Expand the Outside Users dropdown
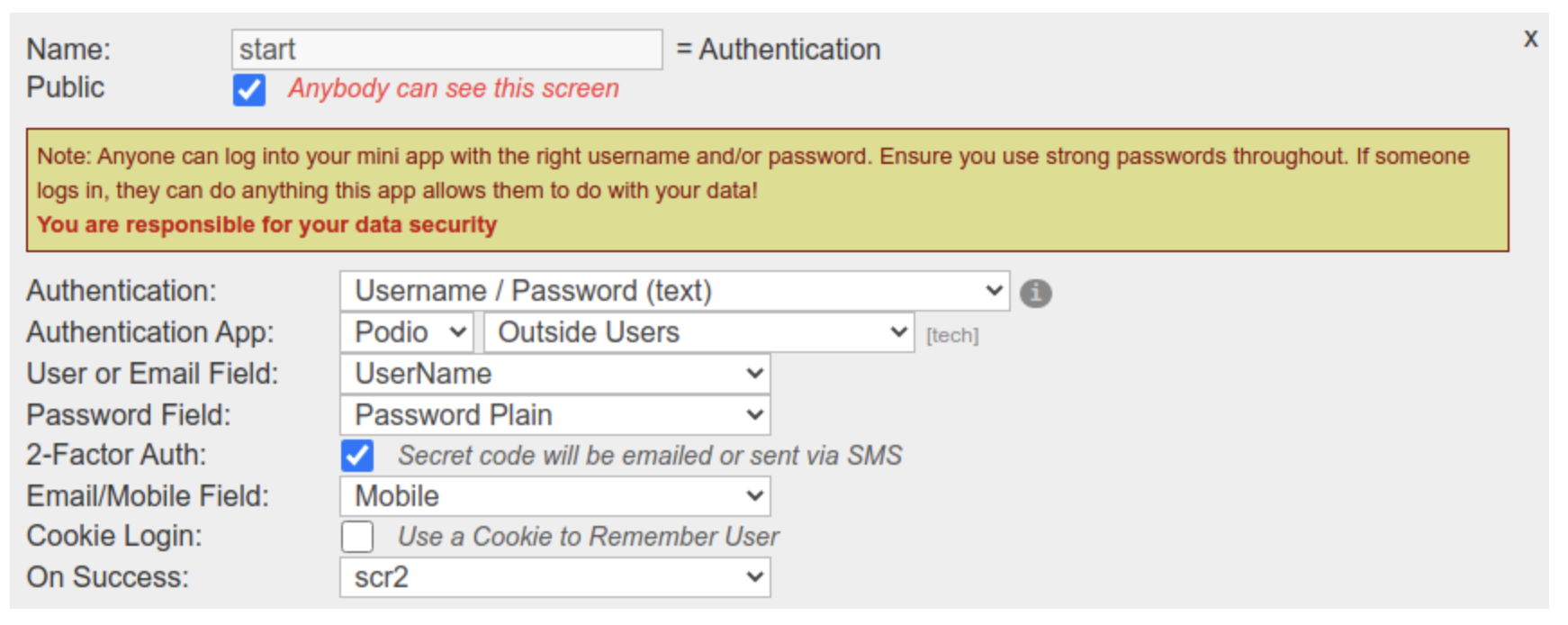The height and width of the screenshot is (625, 1568). click(698, 332)
